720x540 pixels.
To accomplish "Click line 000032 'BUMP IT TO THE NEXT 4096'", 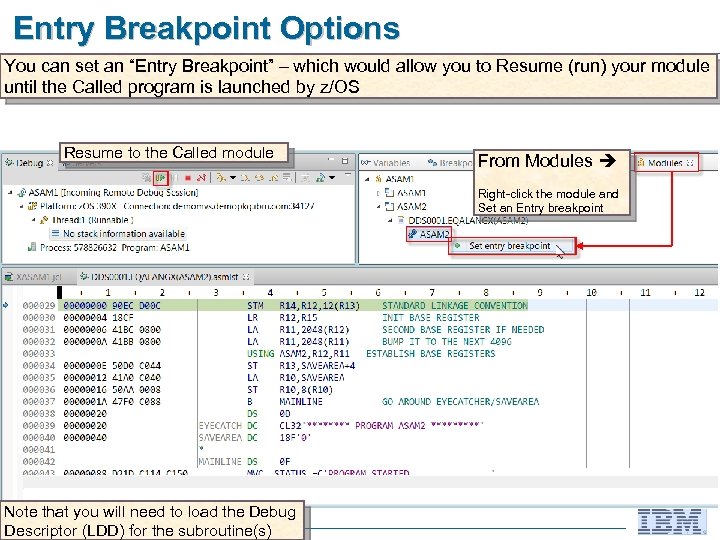I will point(447,342).
